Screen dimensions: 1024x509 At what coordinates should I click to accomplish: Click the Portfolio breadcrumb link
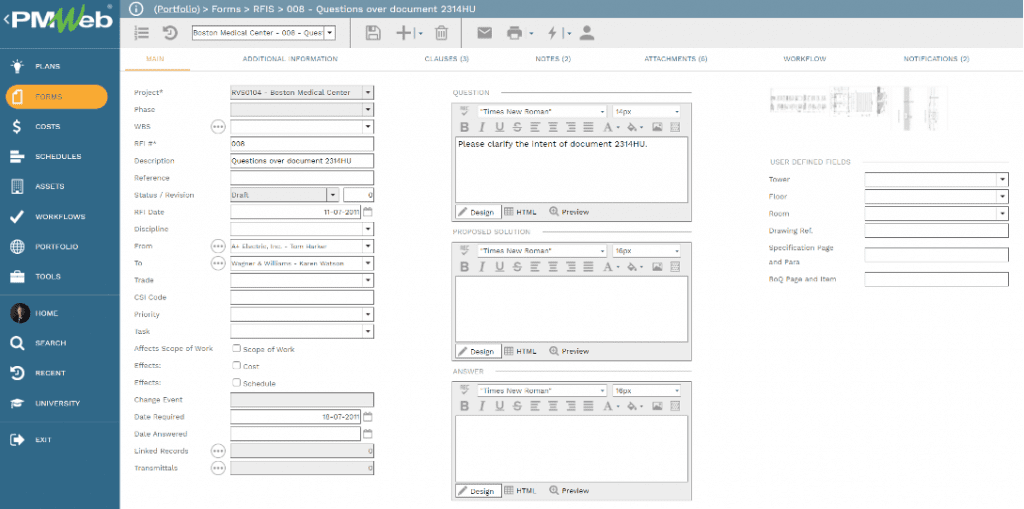click(x=176, y=9)
